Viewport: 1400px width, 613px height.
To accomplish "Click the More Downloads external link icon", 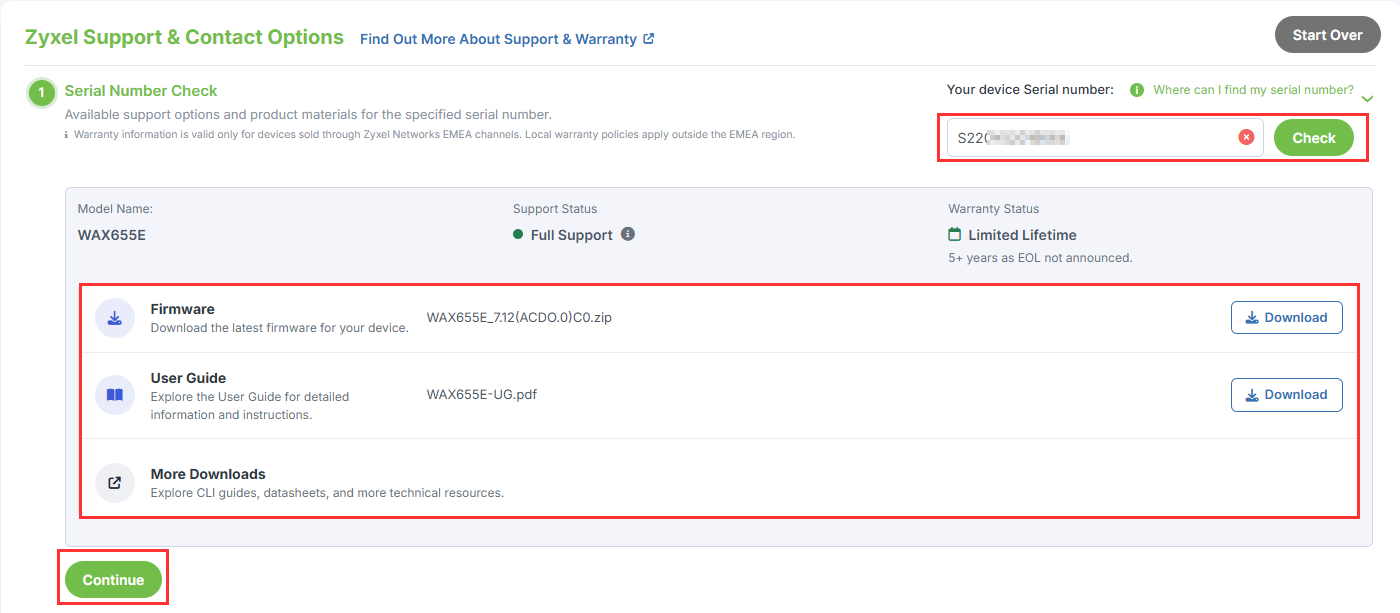I will (115, 483).
